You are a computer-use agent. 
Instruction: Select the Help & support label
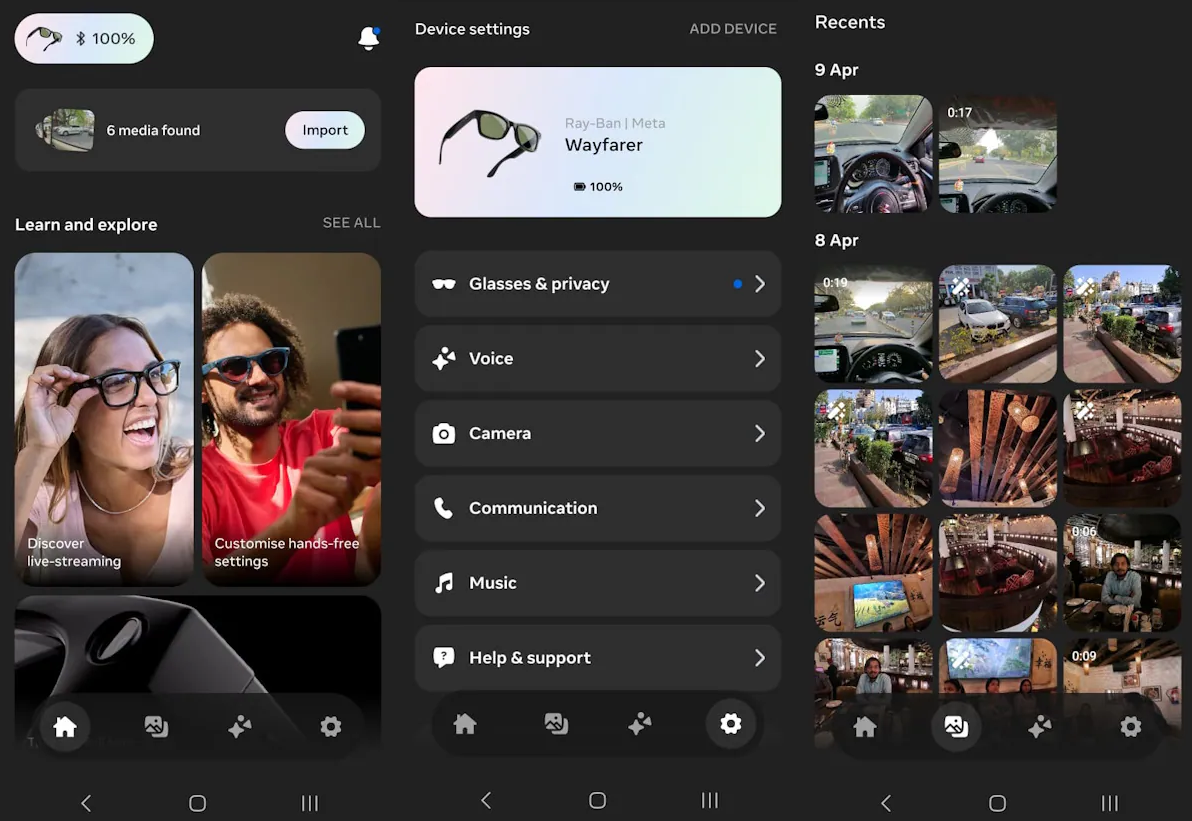point(530,658)
